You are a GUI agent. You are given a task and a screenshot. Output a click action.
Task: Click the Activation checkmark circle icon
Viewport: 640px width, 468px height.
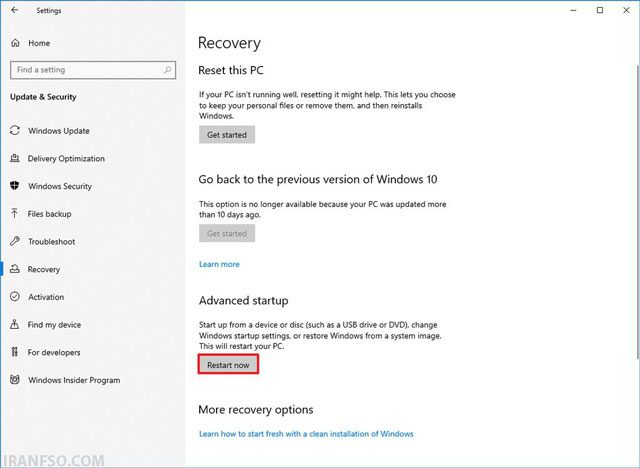point(15,297)
